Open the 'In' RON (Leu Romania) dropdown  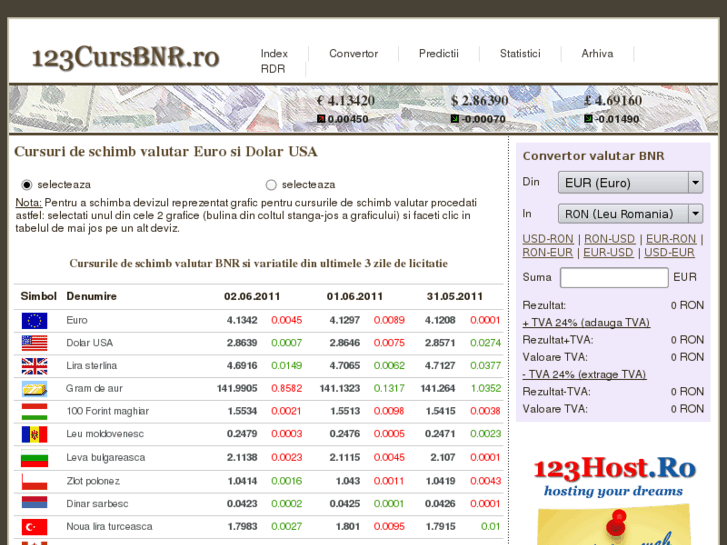[x=631, y=214]
